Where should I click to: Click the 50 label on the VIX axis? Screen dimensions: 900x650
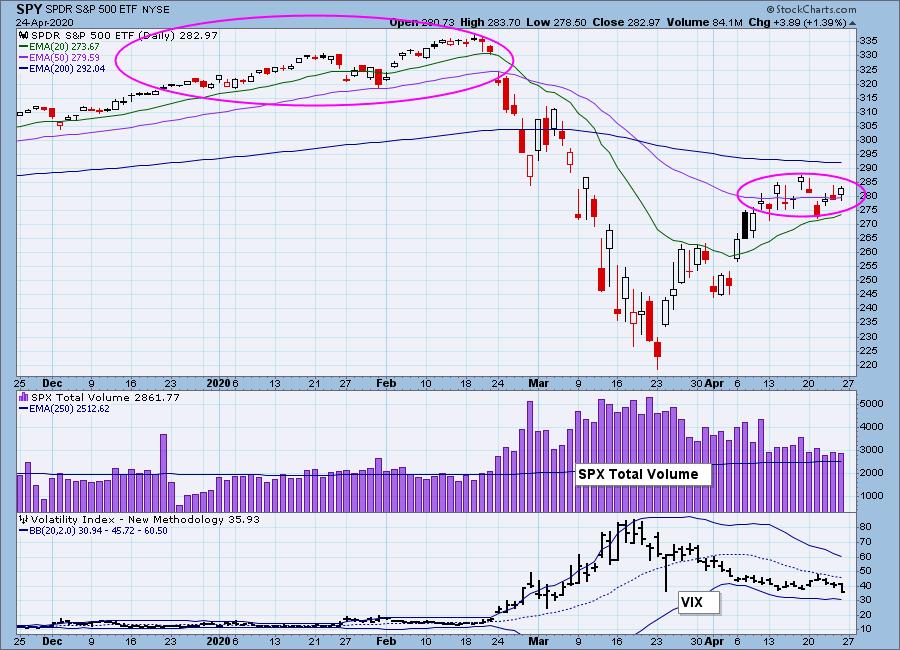[866, 571]
